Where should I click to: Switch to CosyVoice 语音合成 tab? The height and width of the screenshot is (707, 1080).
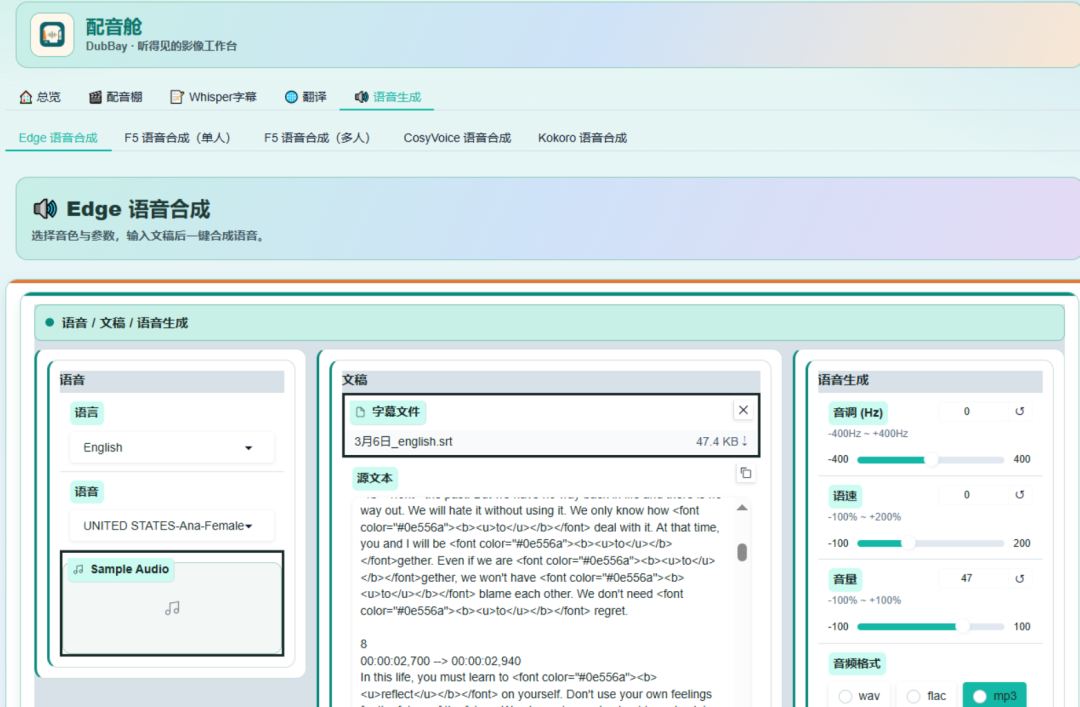coord(457,138)
